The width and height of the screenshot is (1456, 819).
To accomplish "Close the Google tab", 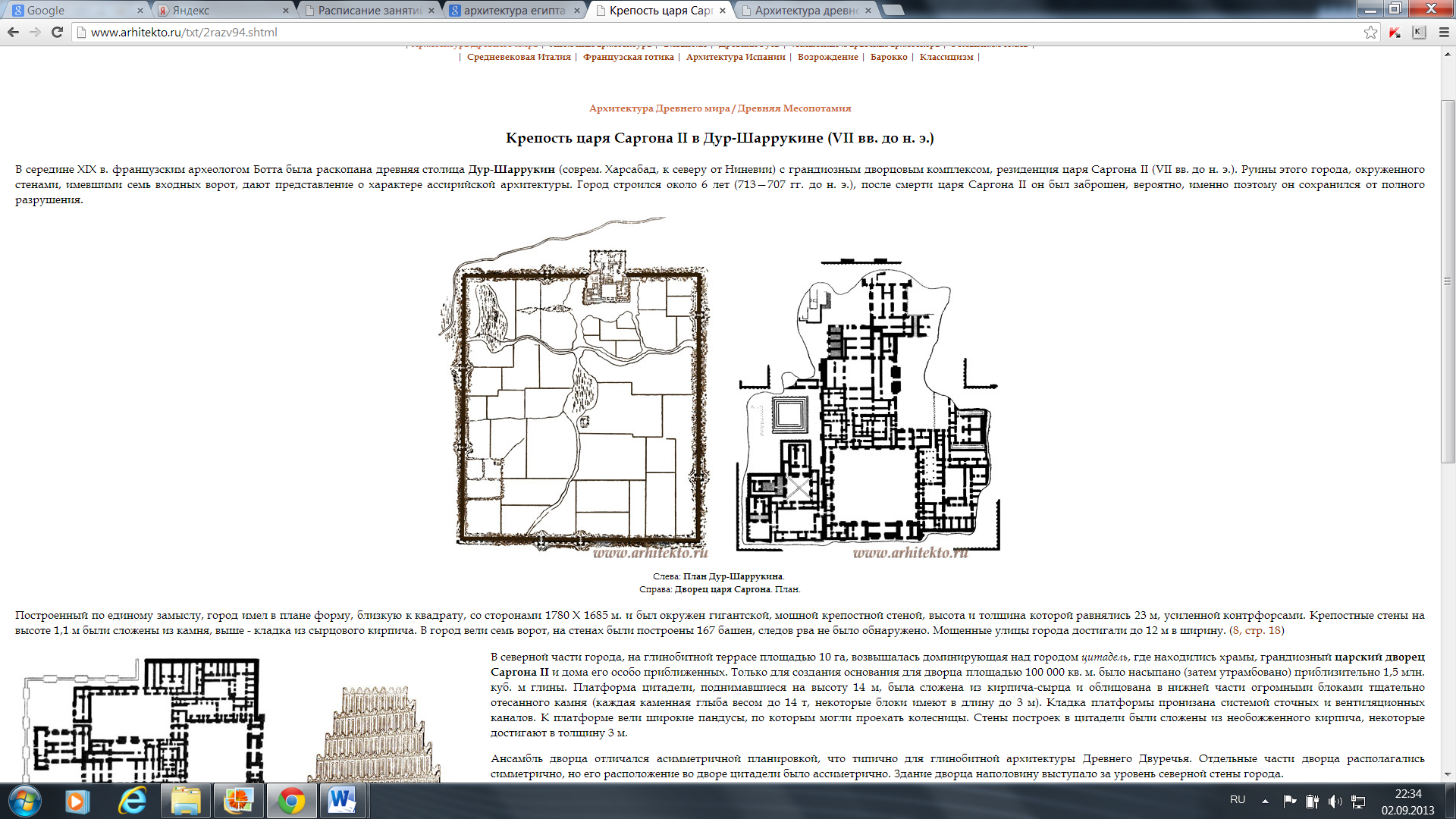I will pyautogui.click(x=140, y=11).
